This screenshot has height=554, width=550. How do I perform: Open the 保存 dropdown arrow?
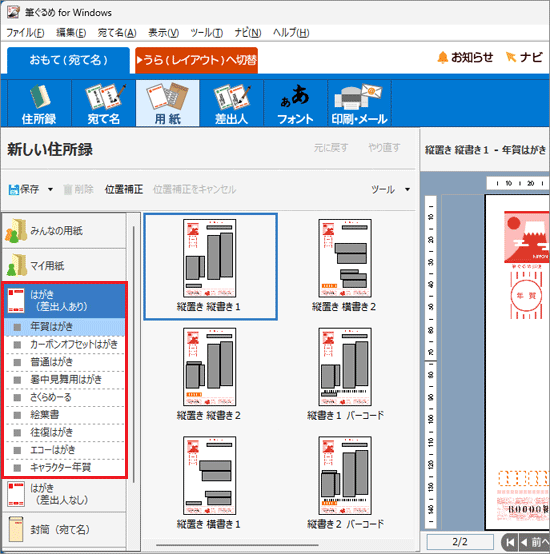point(51,190)
